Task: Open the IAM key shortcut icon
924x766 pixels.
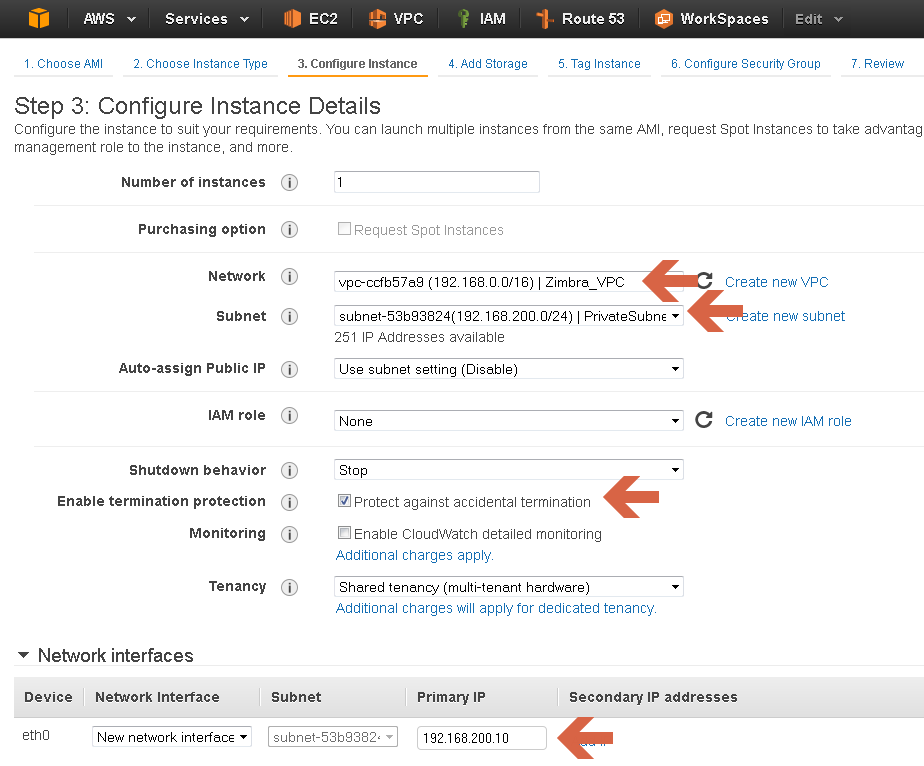Action: (x=464, y=19)
